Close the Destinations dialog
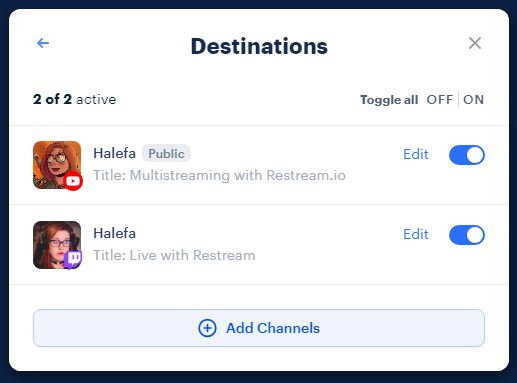The image size is (517, 383). point(475,43)
